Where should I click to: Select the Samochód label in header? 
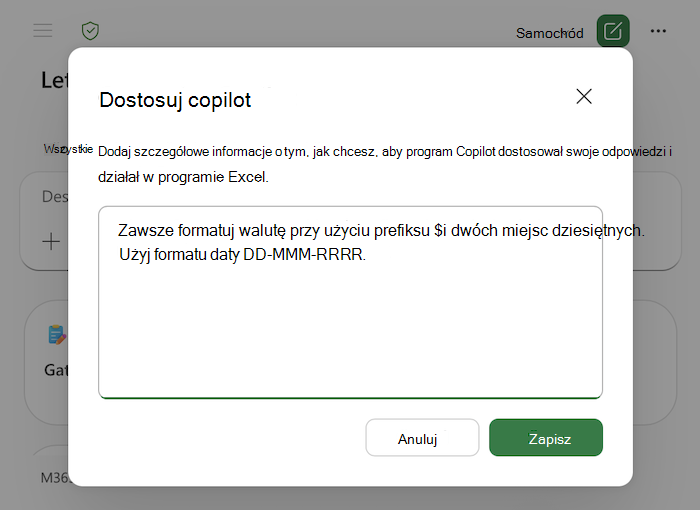coord(550,33)
